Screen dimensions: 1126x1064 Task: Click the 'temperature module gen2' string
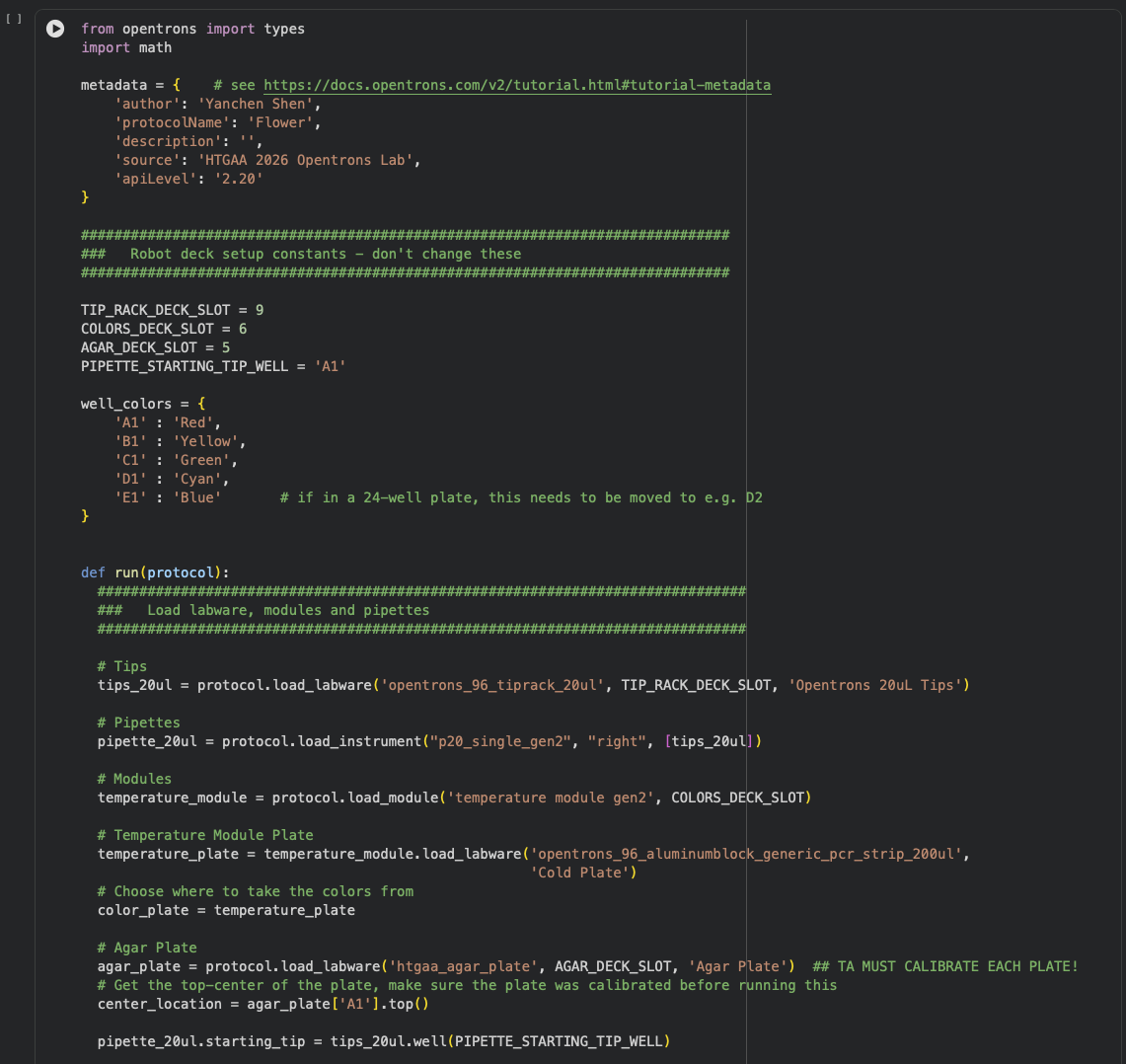[x=551, y=798]
